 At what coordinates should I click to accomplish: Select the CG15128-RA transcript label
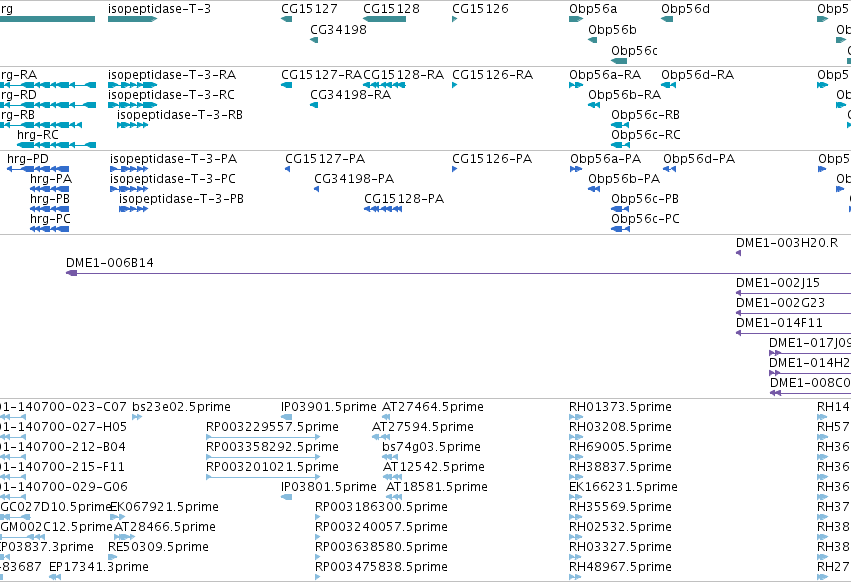tap(403, 74)
